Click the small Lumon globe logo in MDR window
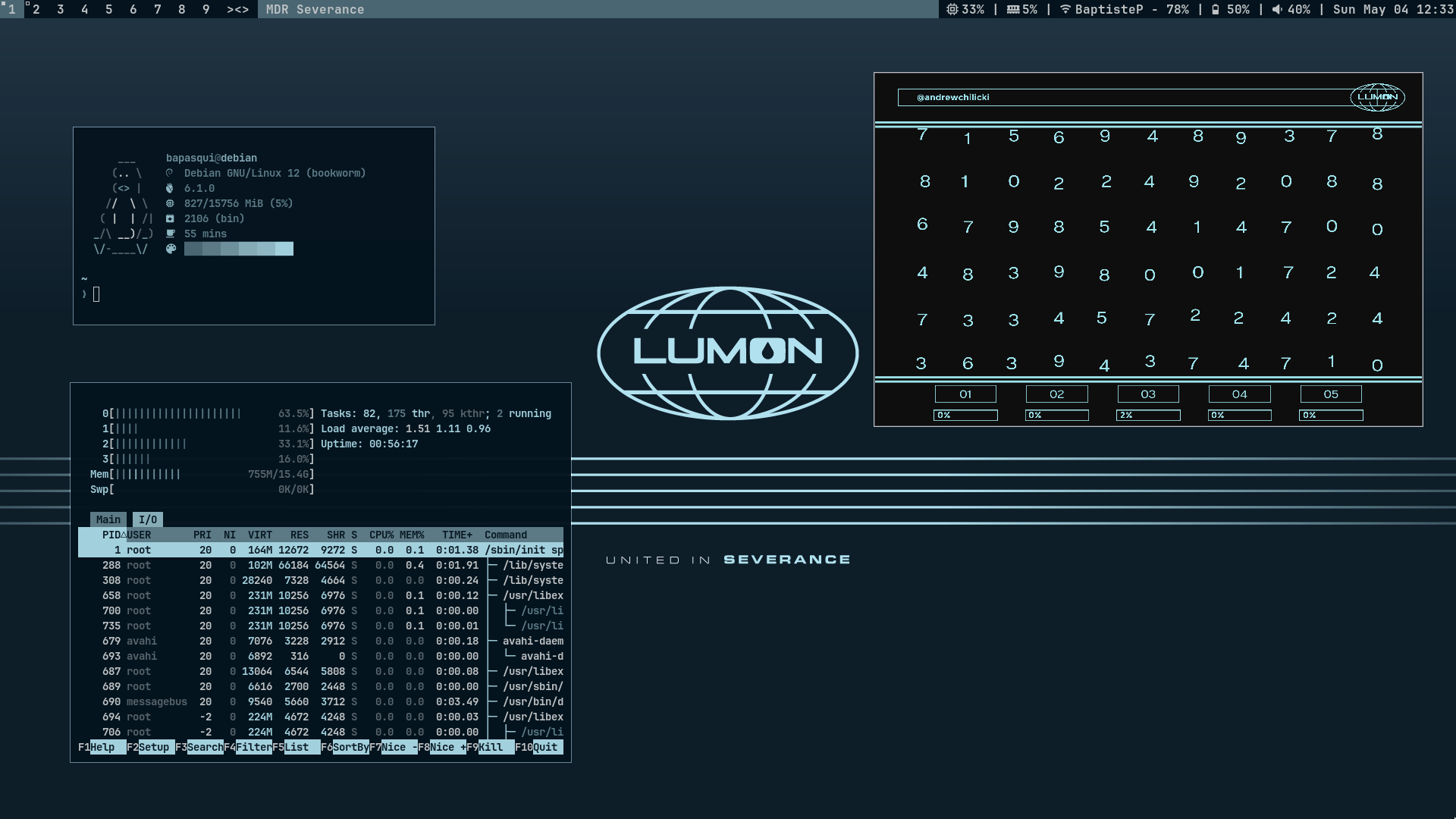The height and width of the screenshot is (819, 1456). coord(1377,97)
